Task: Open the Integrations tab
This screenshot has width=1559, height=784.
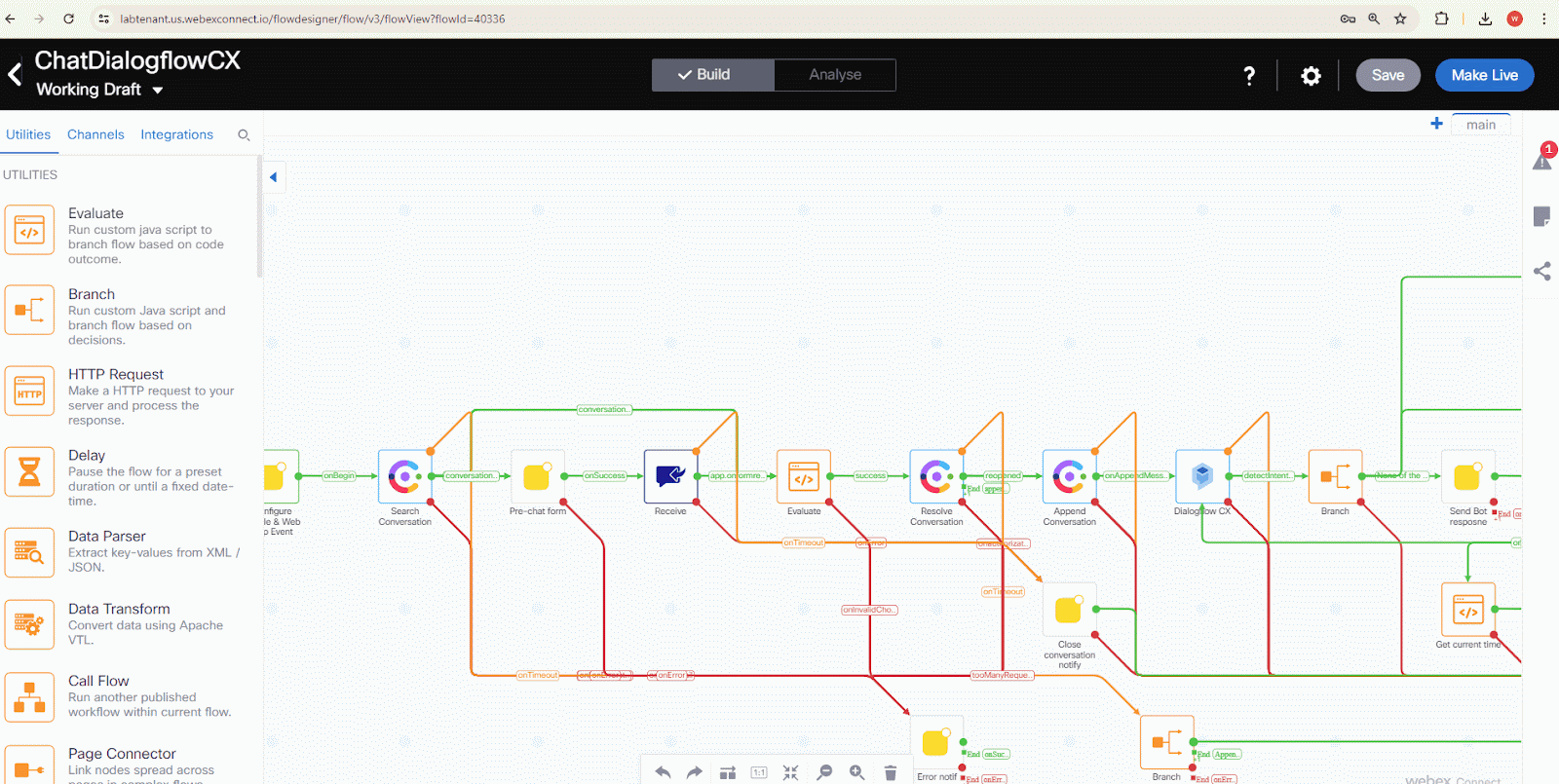Action: pos(176,134)
